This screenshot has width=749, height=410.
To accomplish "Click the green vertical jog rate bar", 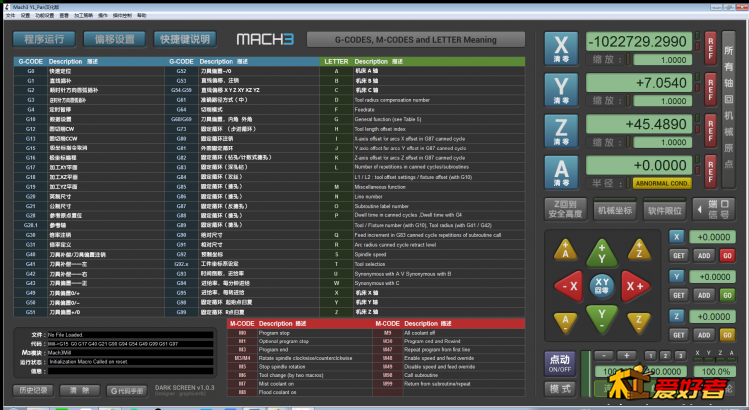I will click(x=586, y=374).
